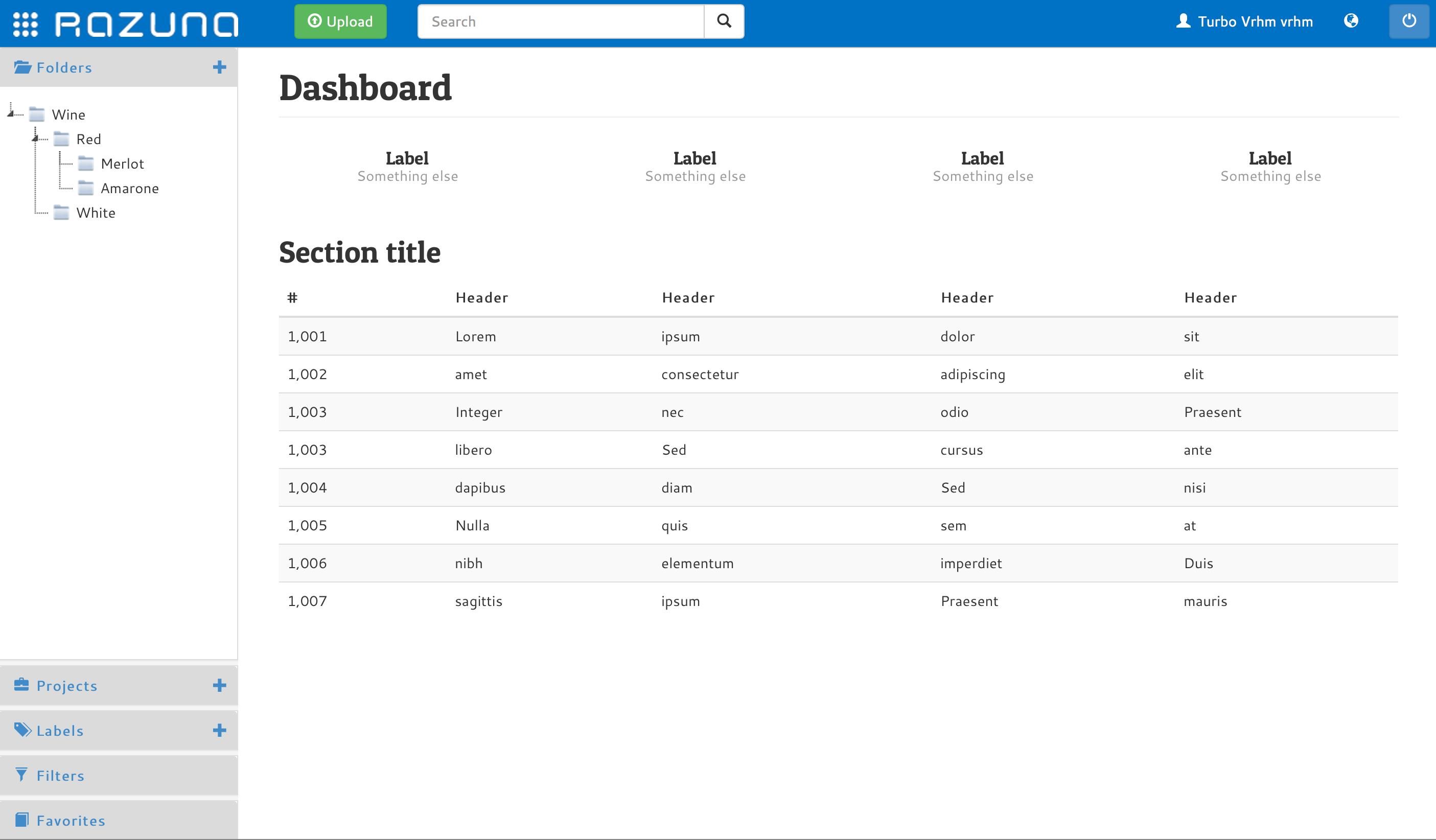Collapse the Wine folder tree node

tap(11, 114)
